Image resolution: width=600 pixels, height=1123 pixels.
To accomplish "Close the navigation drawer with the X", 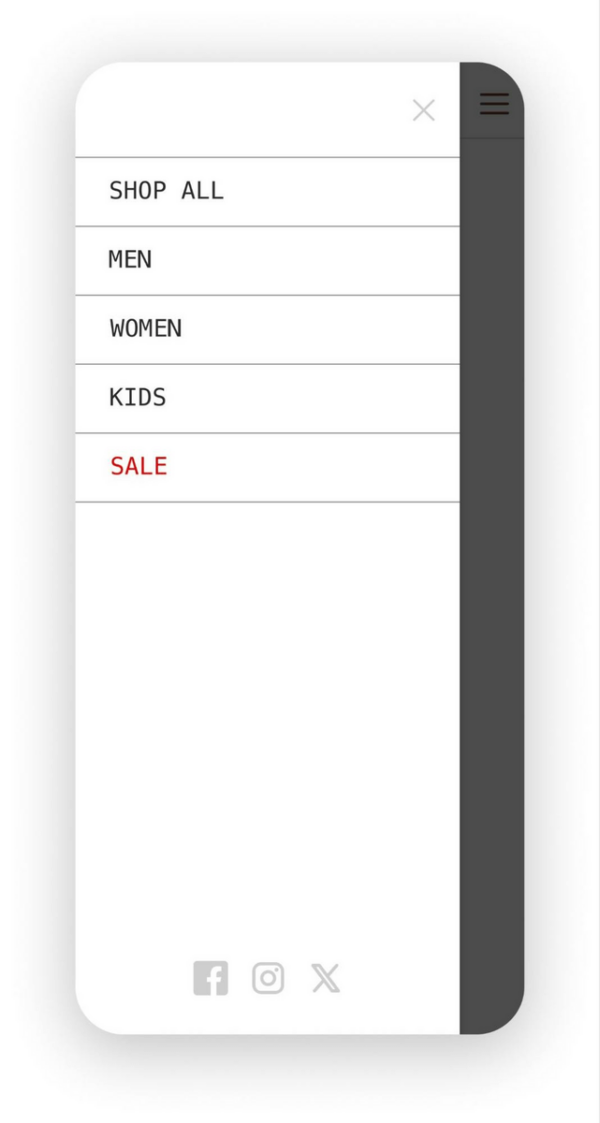I will coord(424,111).
